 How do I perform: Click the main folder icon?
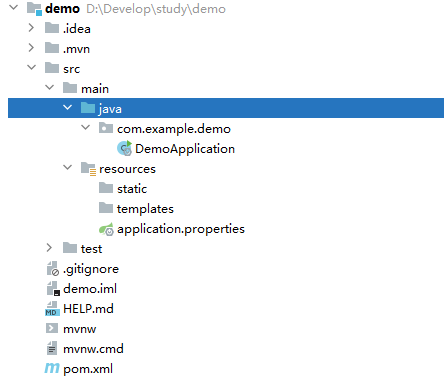tap(70, 88)
